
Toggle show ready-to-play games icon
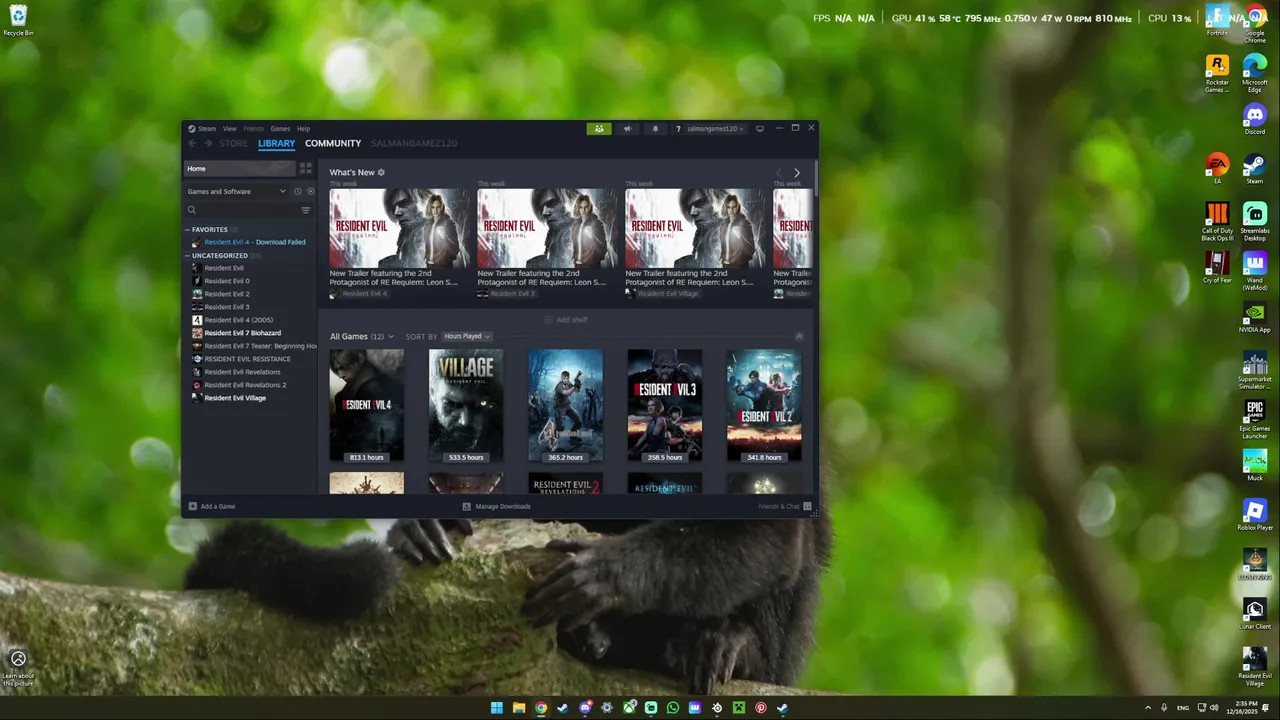[x=310, y=191]
